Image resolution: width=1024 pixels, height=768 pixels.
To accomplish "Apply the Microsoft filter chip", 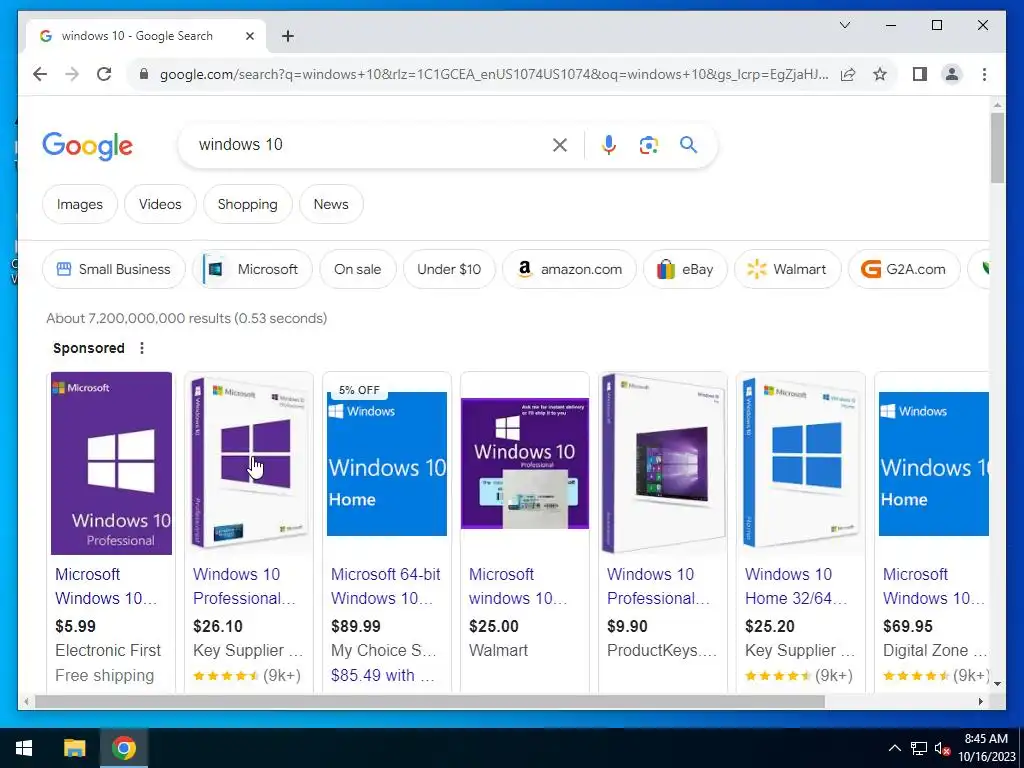I will coord(252,269).
